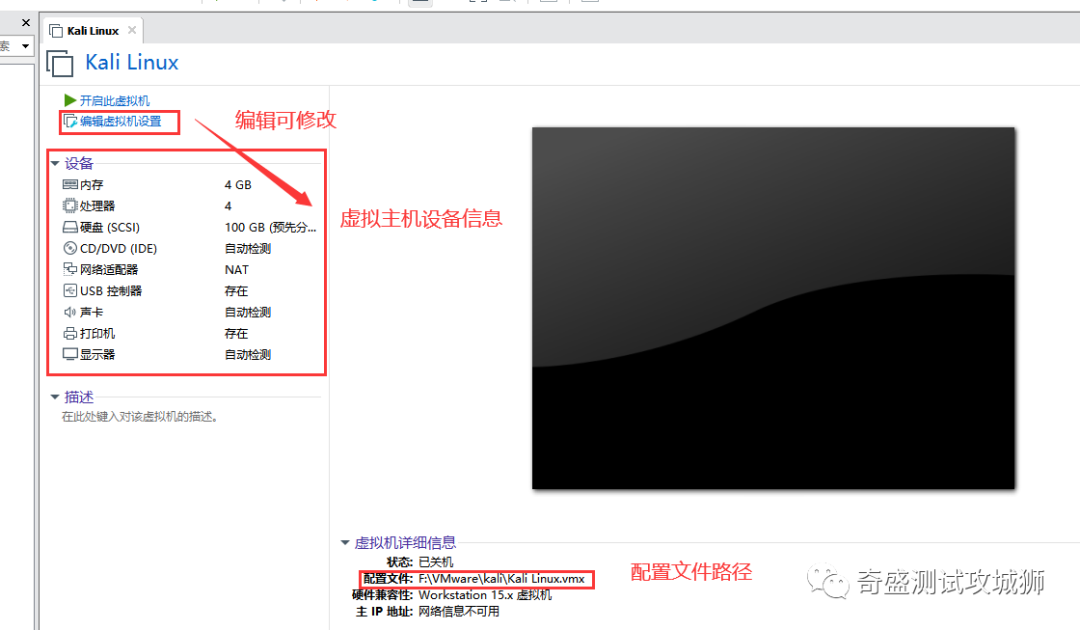
Task: Close the Kali Linux tab
Action: click(x=132, y=30)
